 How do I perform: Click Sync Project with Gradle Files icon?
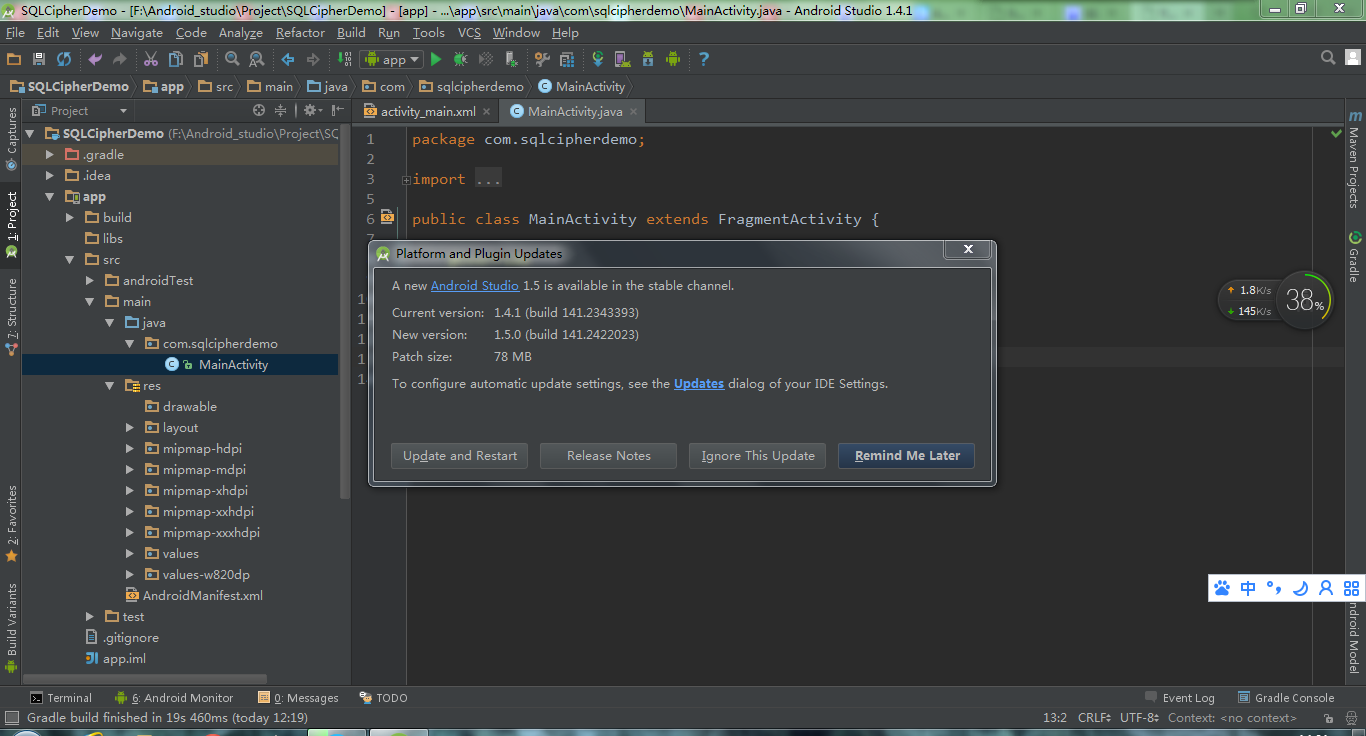[598, 59]
